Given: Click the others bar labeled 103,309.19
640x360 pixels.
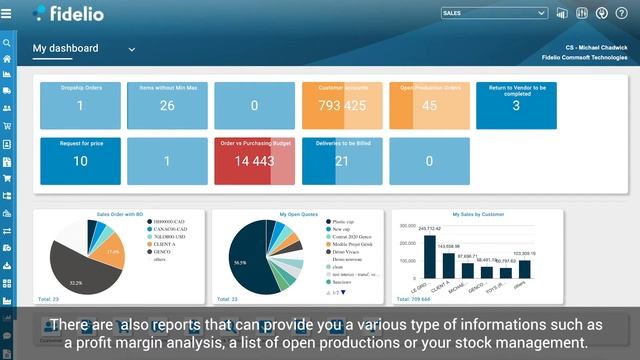Looking at the screenshot, I should (524, 269).
